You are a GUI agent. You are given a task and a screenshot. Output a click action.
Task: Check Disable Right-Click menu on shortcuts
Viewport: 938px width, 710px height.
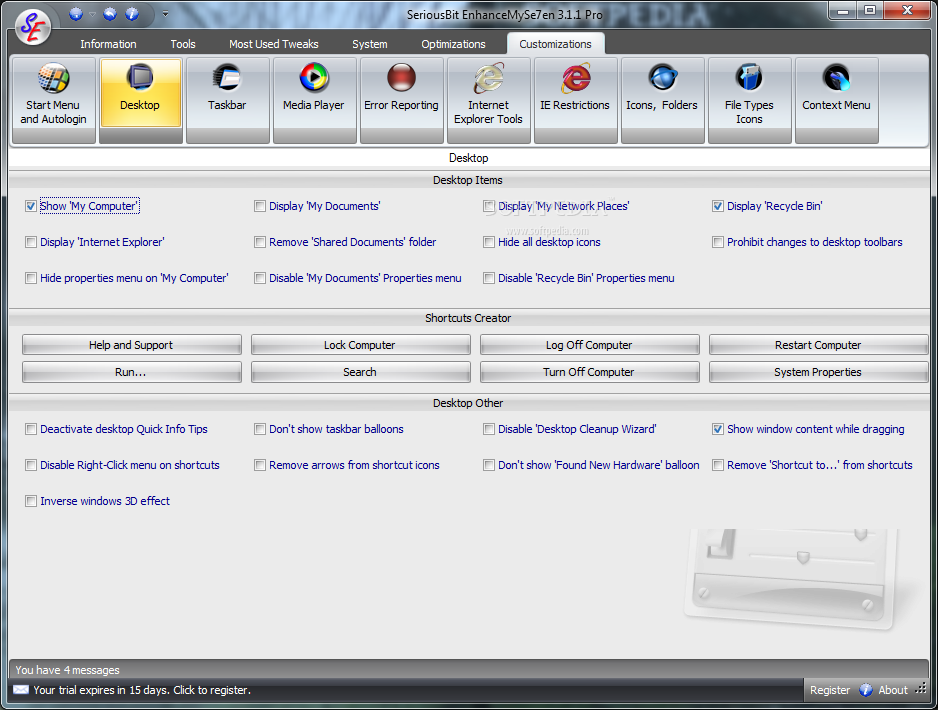[x=31, y=465]
